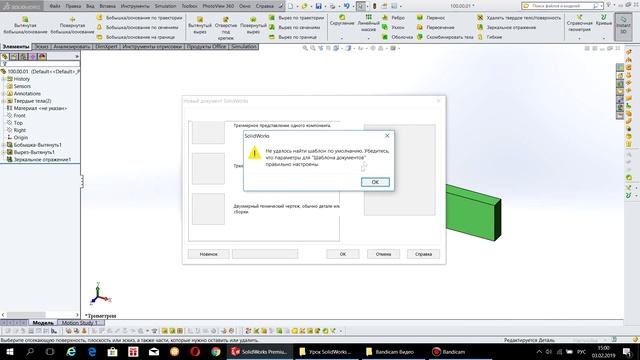Screen dimensions: 640x360
Task: Select Повернутая бобышка/основание tool
Action: pyautogui.click(x=72, y=26)
